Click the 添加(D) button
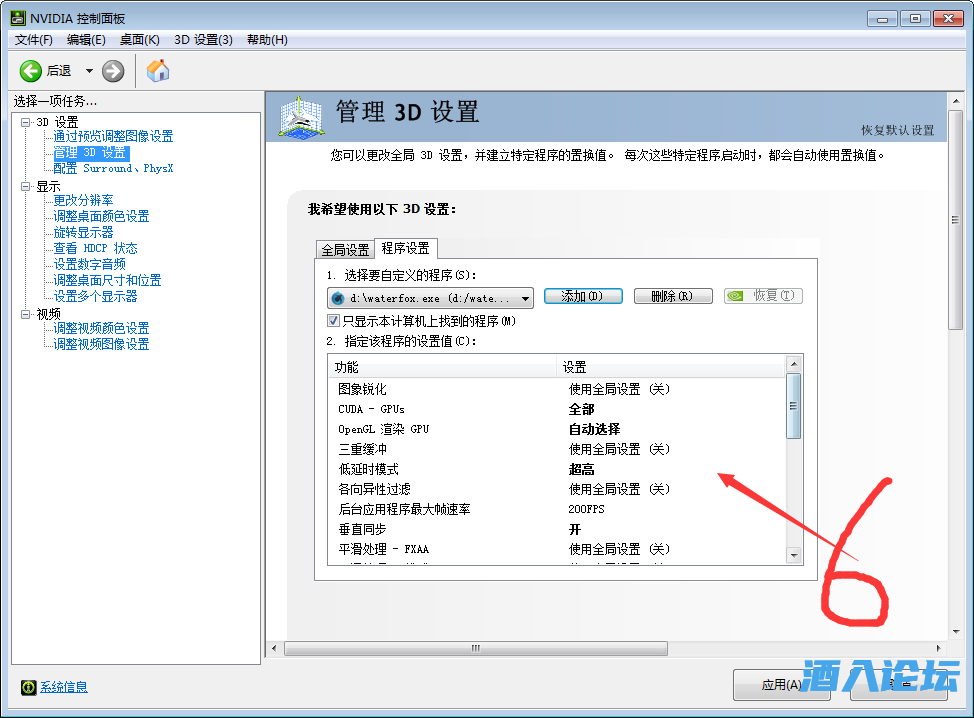This screenshot has width=974, height=718. pos(583,296)
